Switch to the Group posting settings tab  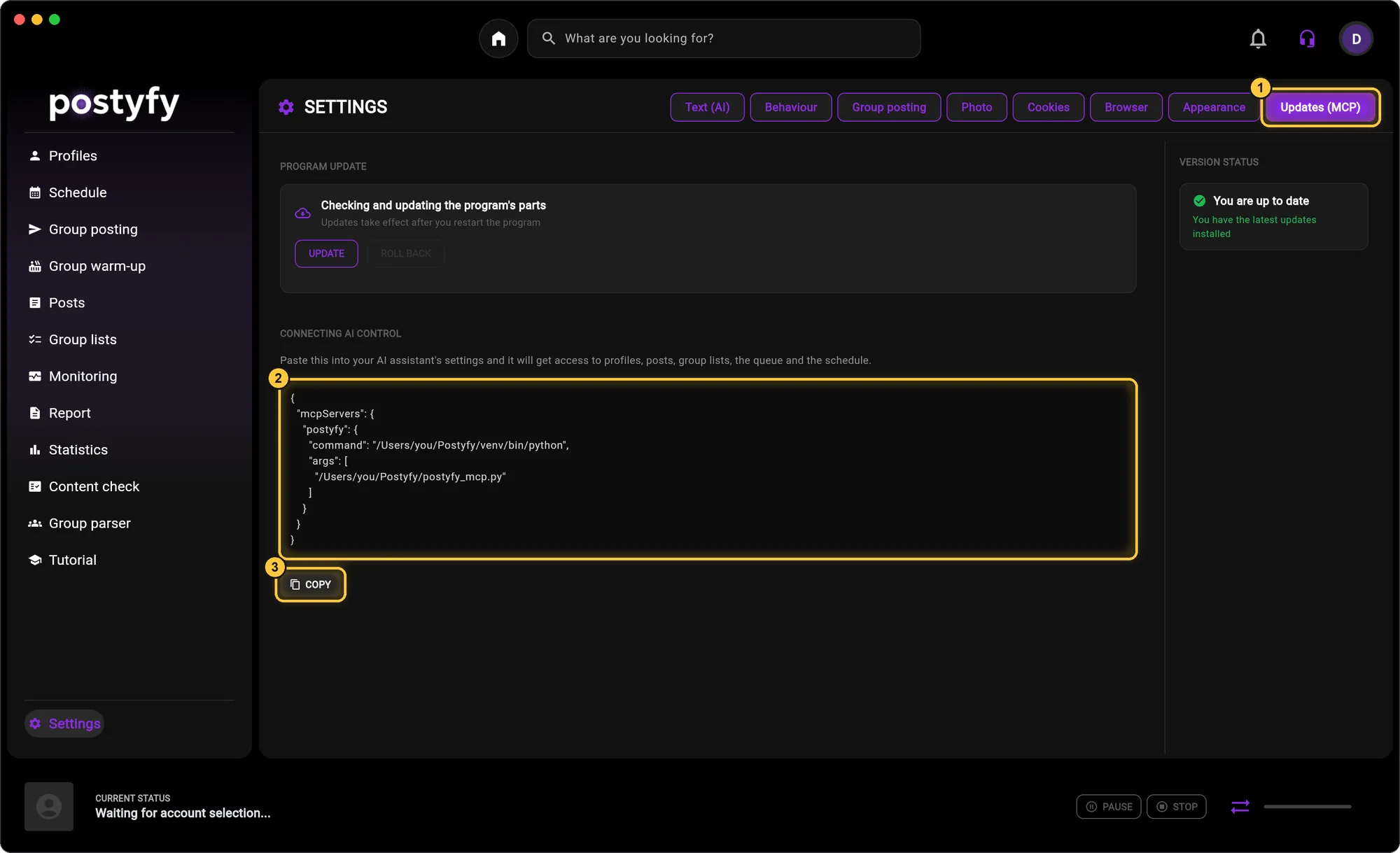[x=888, y=107]
